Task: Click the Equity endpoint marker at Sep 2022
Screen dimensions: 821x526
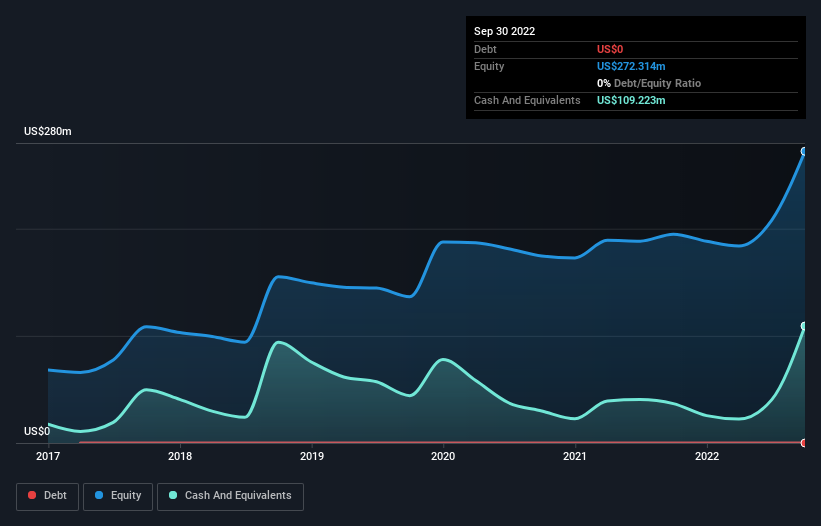Action: (x=804, y=151)
